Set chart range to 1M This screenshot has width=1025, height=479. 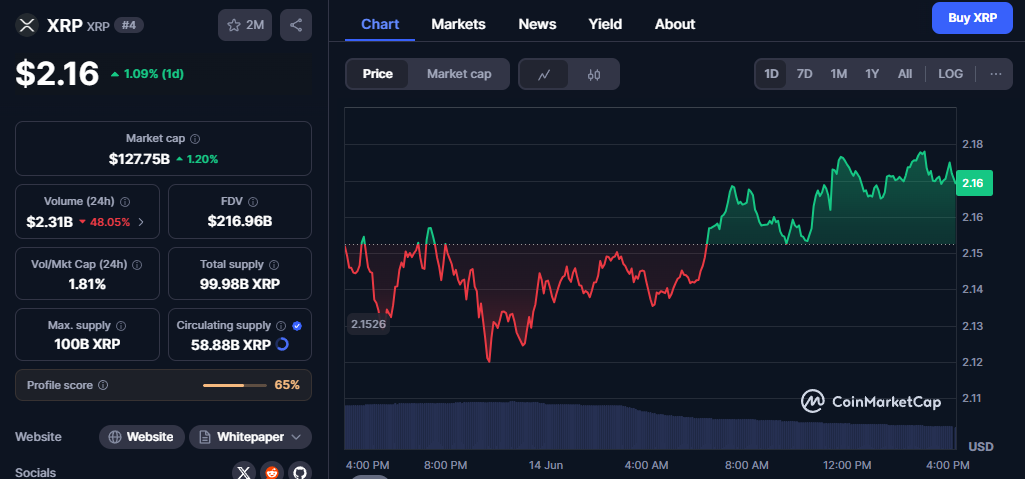click(839, 74)
